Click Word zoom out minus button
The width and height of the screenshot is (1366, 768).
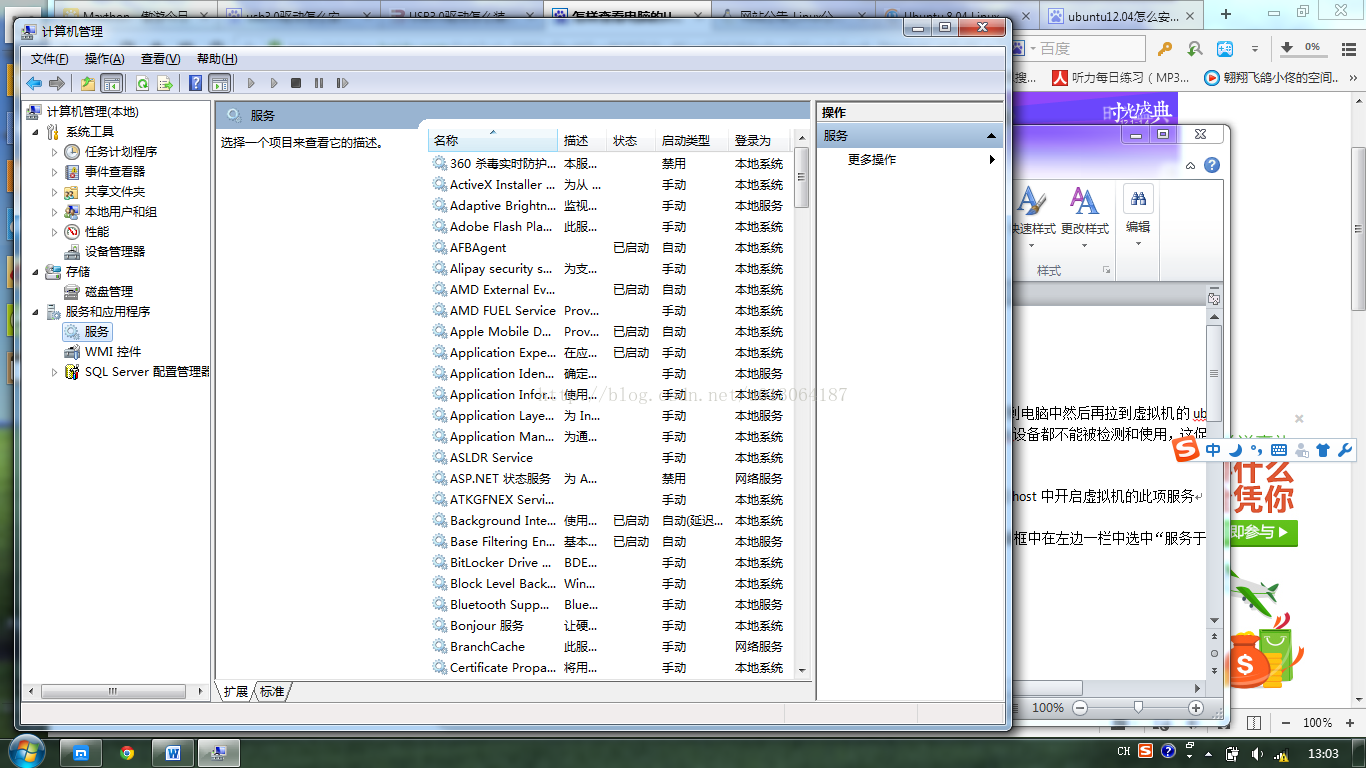click(x=1079, y=707)
